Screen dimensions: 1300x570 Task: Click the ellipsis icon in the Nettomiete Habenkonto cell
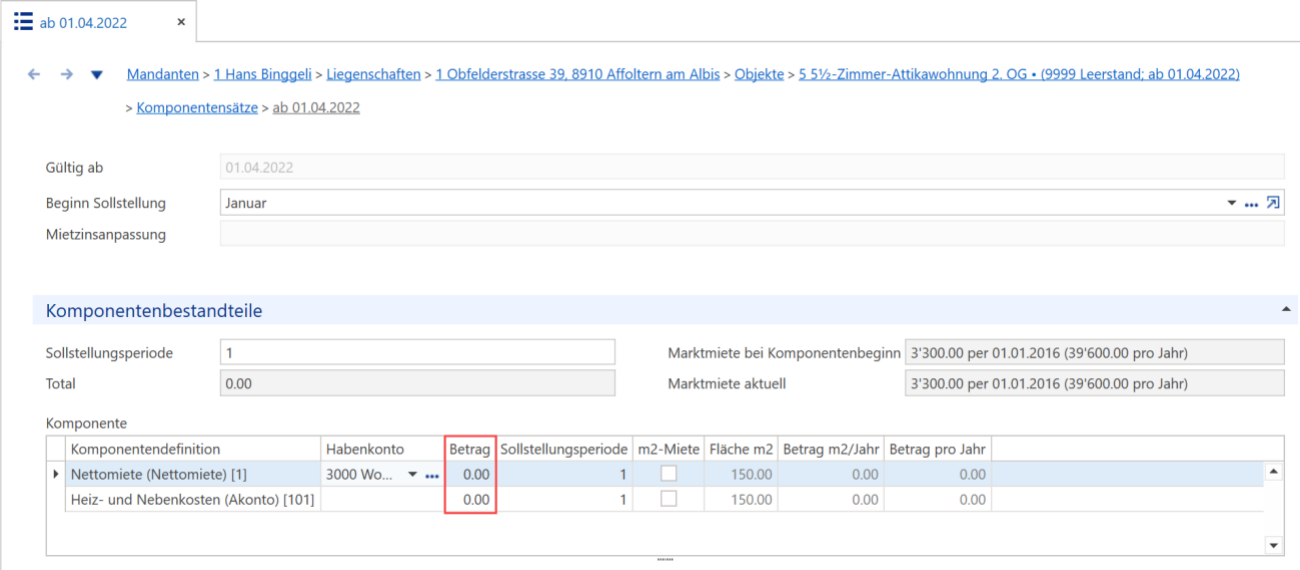point(432,475)
